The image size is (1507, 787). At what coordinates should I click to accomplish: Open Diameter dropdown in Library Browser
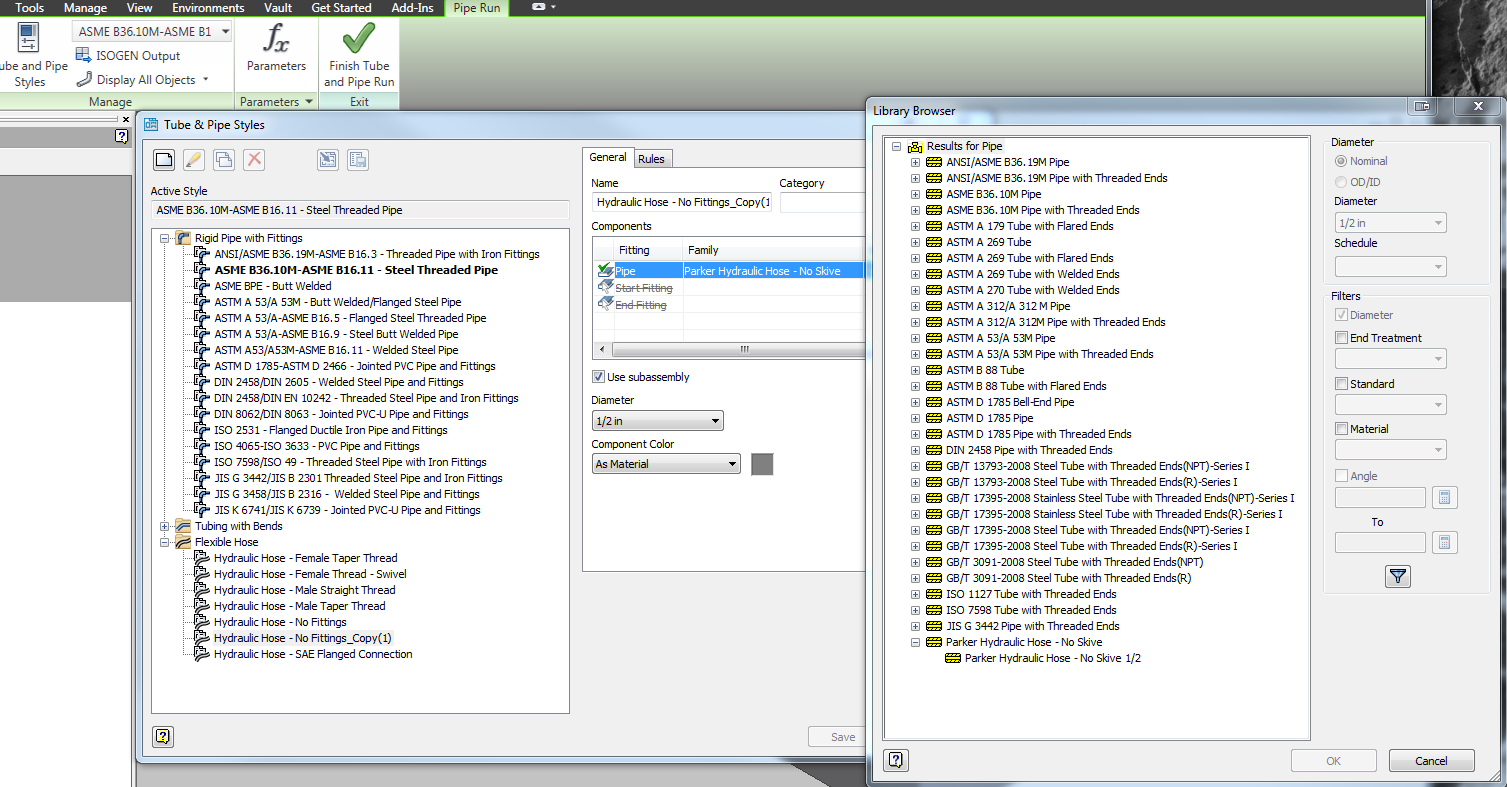(1390, 223)
